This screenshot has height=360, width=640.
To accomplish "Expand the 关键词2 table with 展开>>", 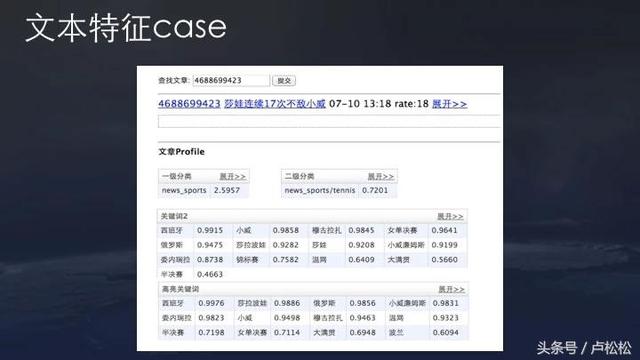I will point(450,216).
